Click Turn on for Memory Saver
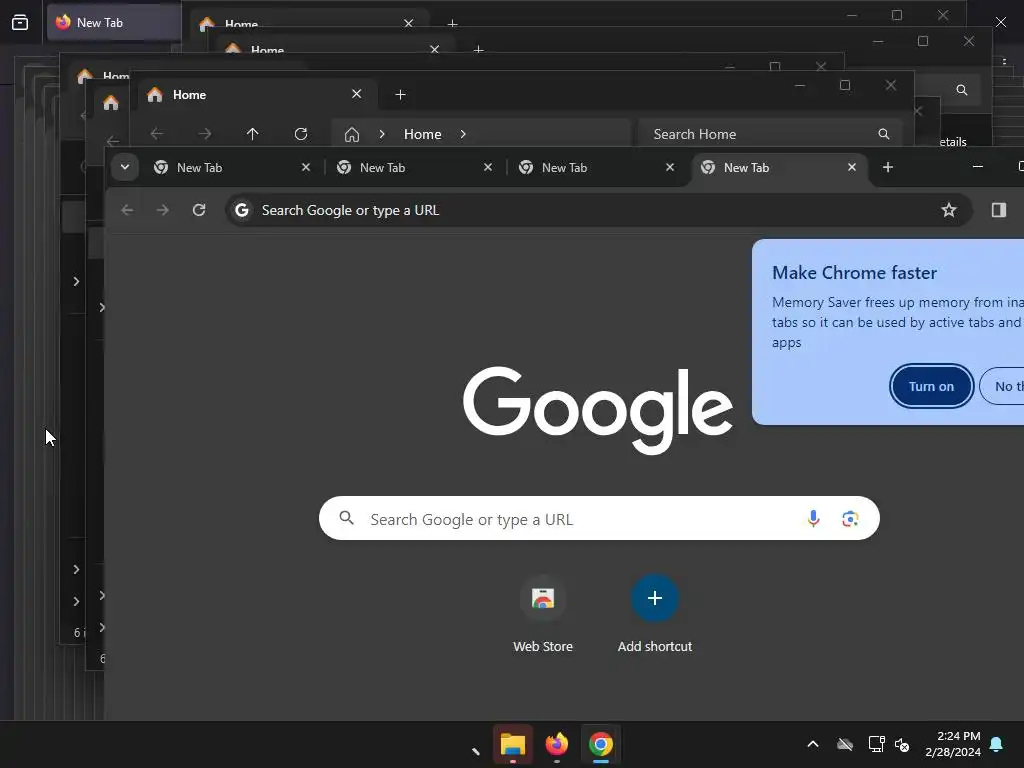The height and width of the screenshot is (768, 1024). [931, 386]
